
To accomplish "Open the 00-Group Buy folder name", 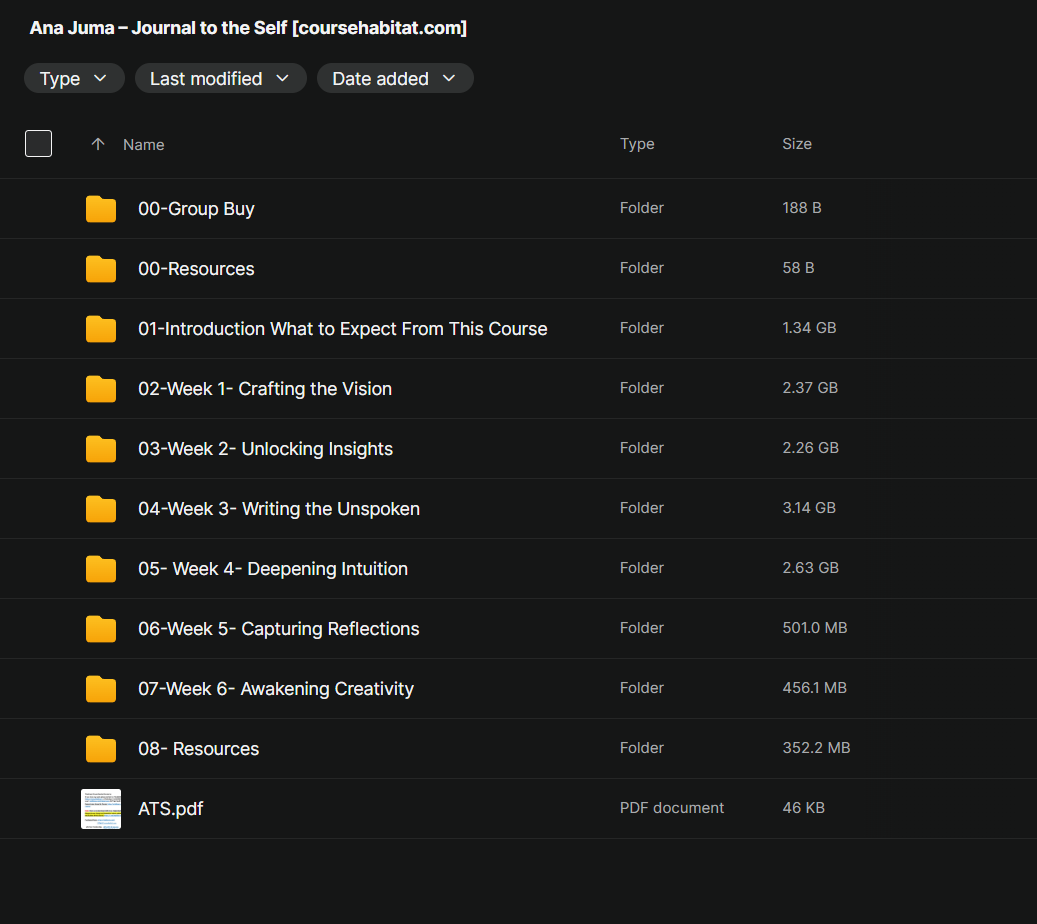I will 196,209.
